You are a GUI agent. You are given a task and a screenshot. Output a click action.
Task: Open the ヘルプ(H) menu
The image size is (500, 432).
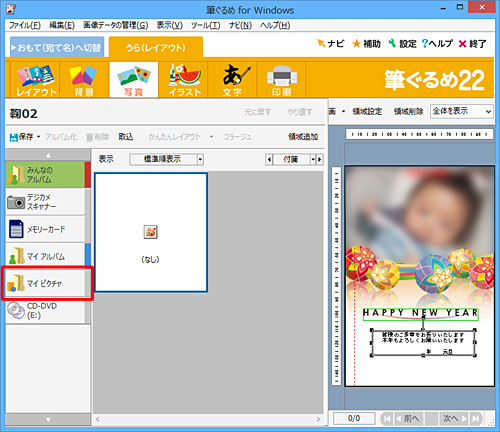(x=275, y=25)
